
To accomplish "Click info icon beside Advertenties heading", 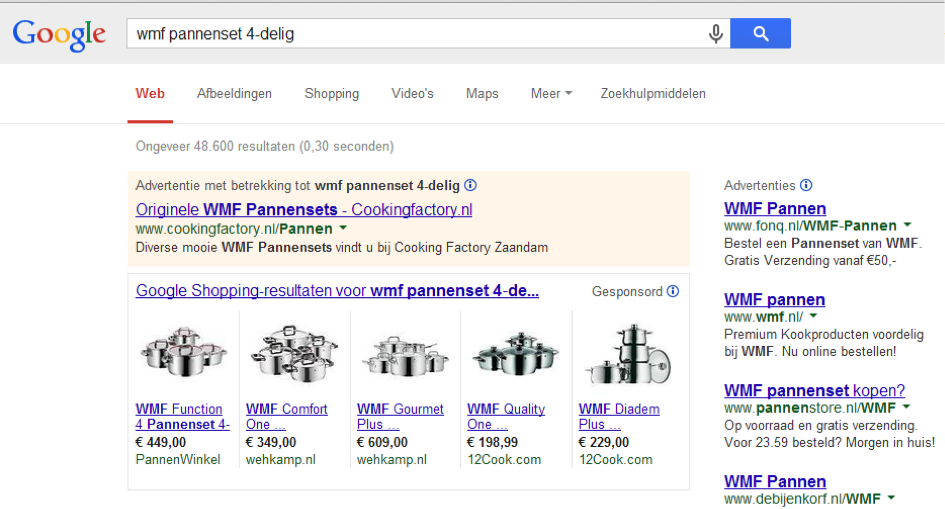I will click(x=806, y=185).
